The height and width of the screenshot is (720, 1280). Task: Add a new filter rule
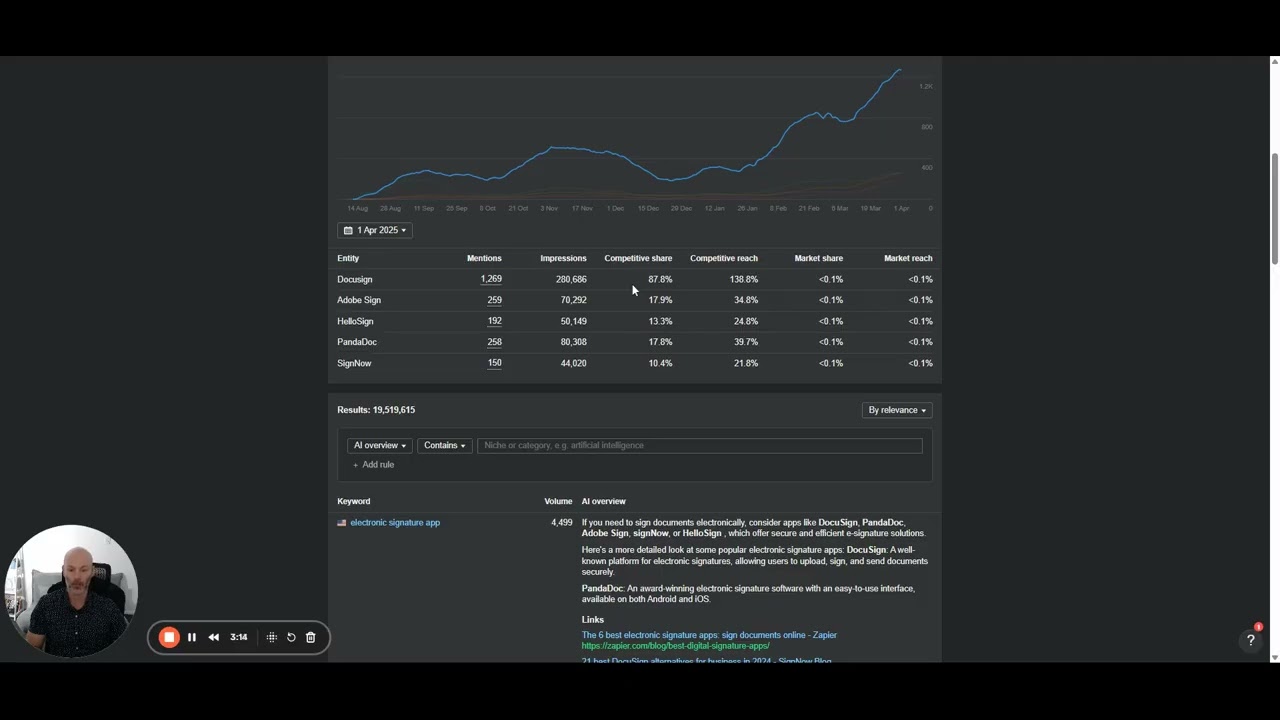point(373,465)
